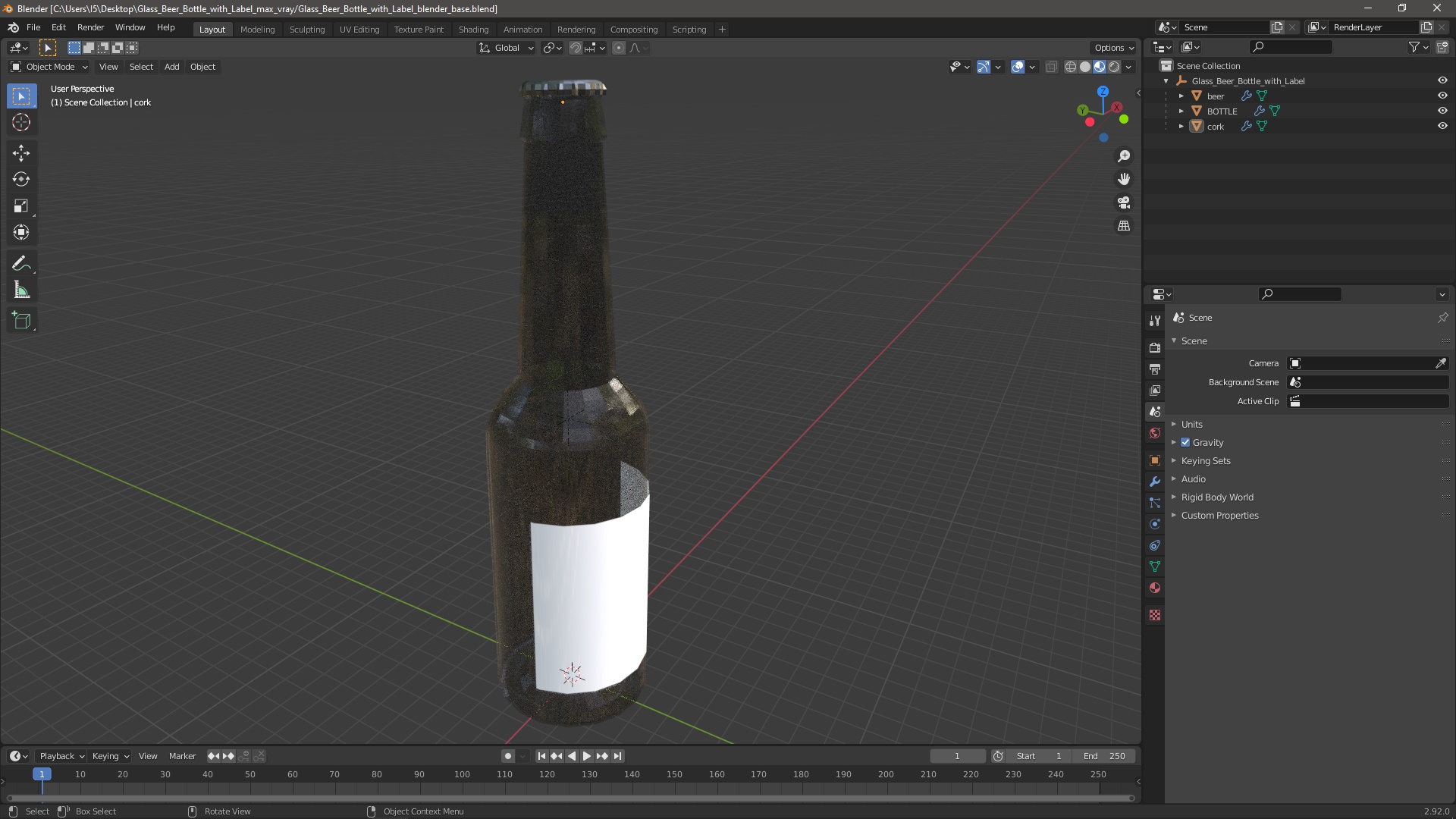Switch perspective/orthographic grid icon
The width and height of the screenshot is (1456, 819).
pyautogui.click(x=1124, y=226)
